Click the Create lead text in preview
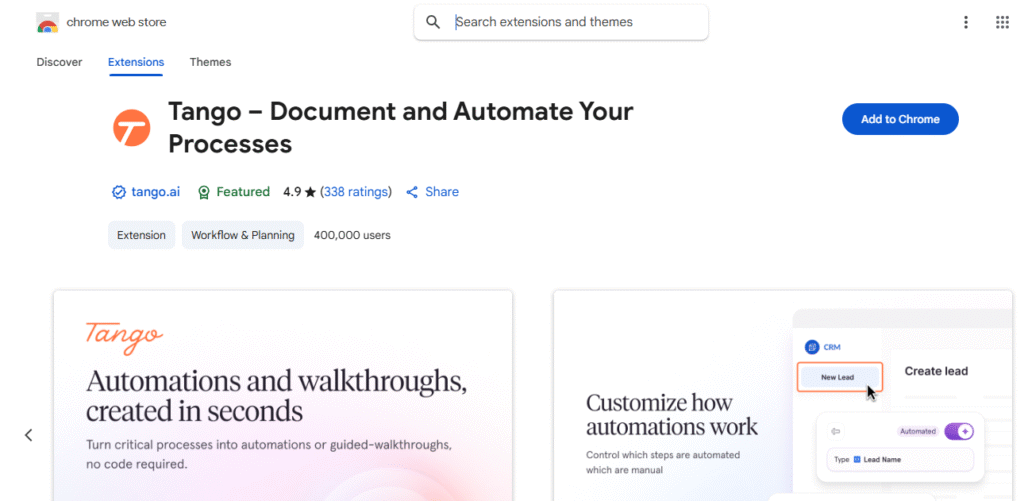 [936, 371]
